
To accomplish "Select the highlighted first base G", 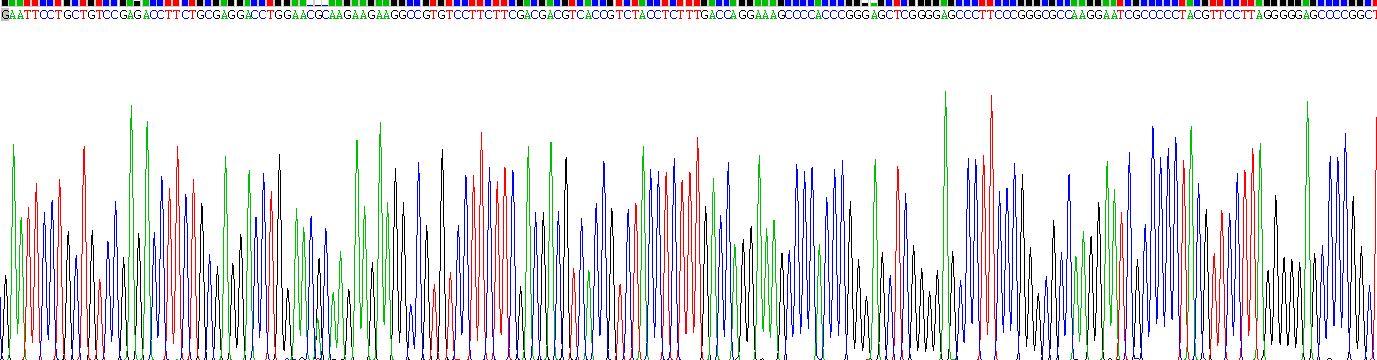I will 5,15.
